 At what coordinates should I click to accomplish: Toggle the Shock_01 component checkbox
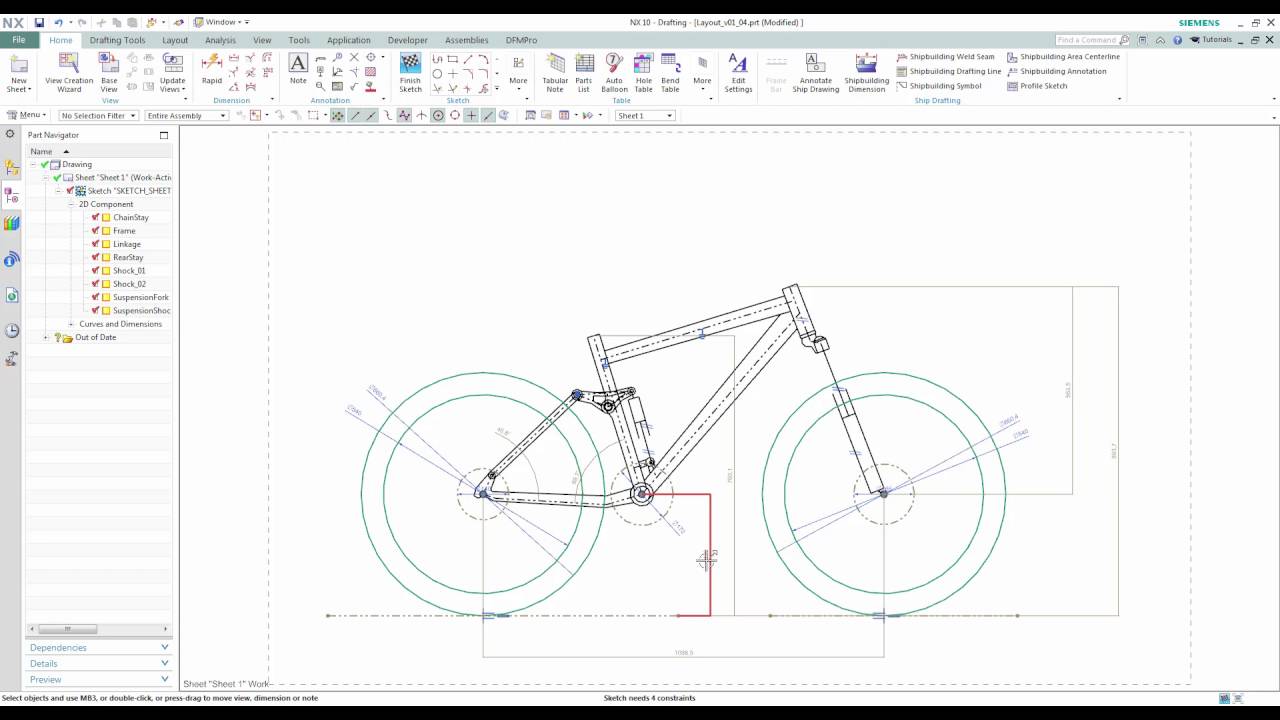click(96, 271)
